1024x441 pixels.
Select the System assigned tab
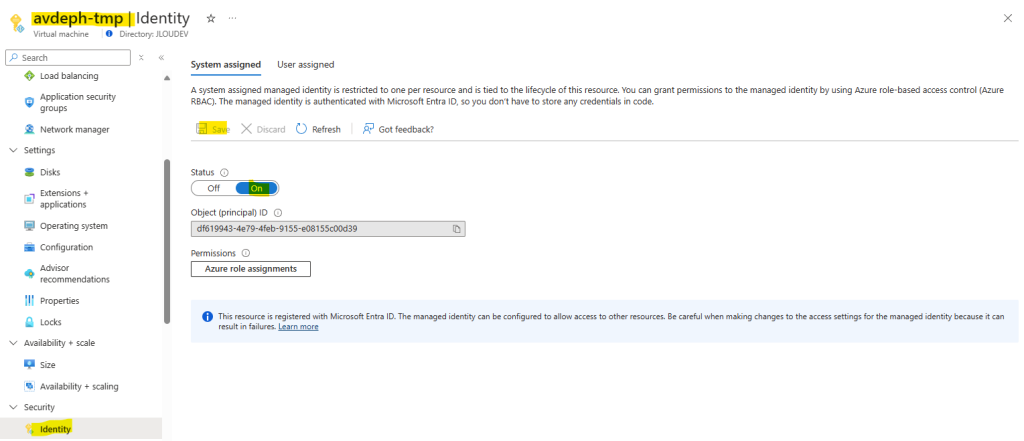pyautogui.click(x=226, y=65)
